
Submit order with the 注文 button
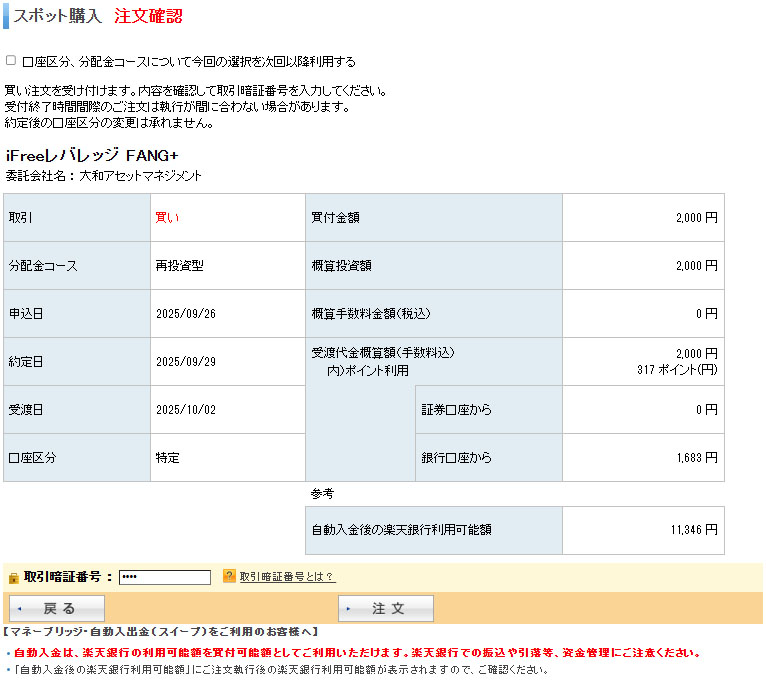[x=386, y=609]
